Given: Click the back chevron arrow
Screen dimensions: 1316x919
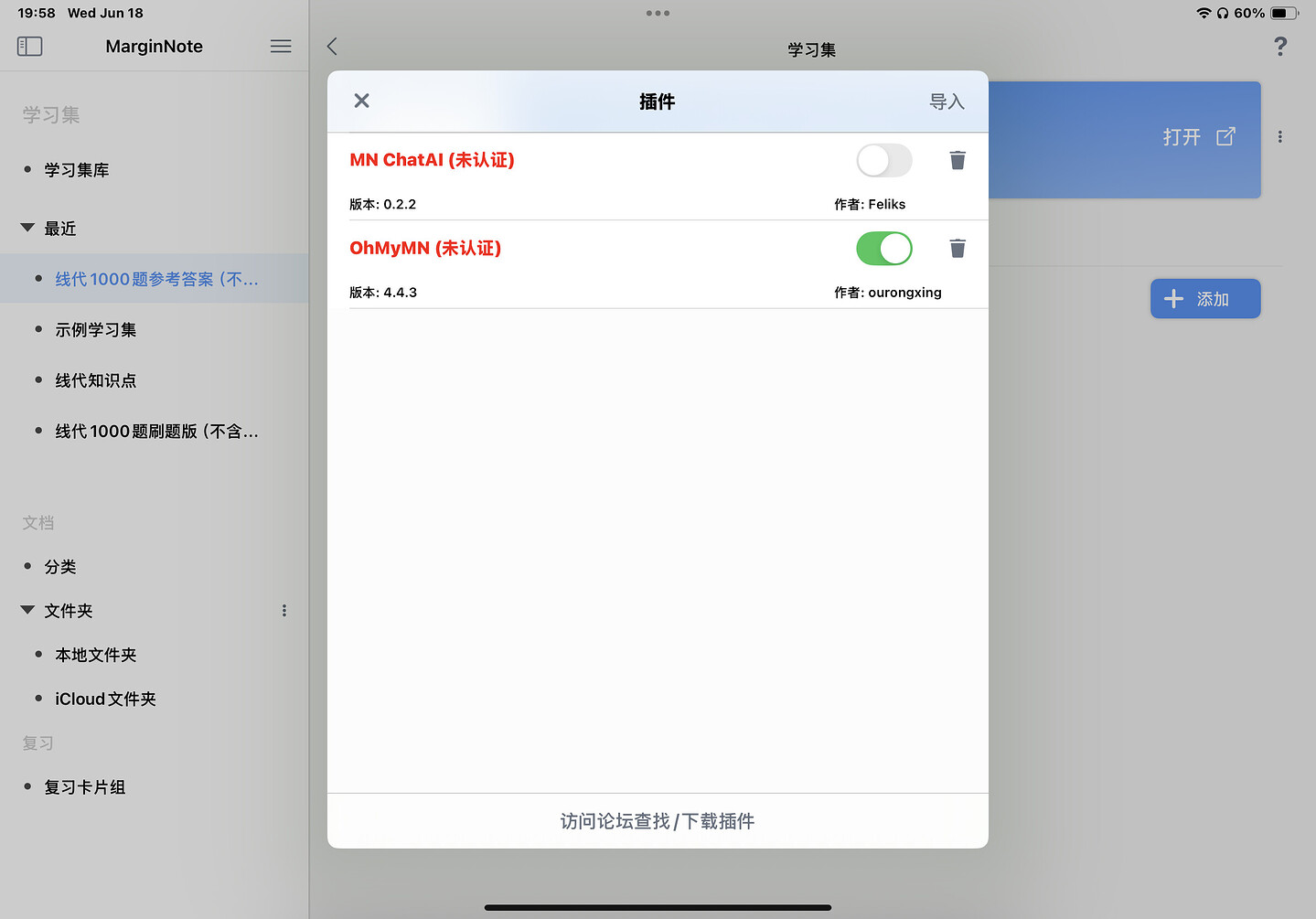Looking at the screenshot, I should click(333, 47).
